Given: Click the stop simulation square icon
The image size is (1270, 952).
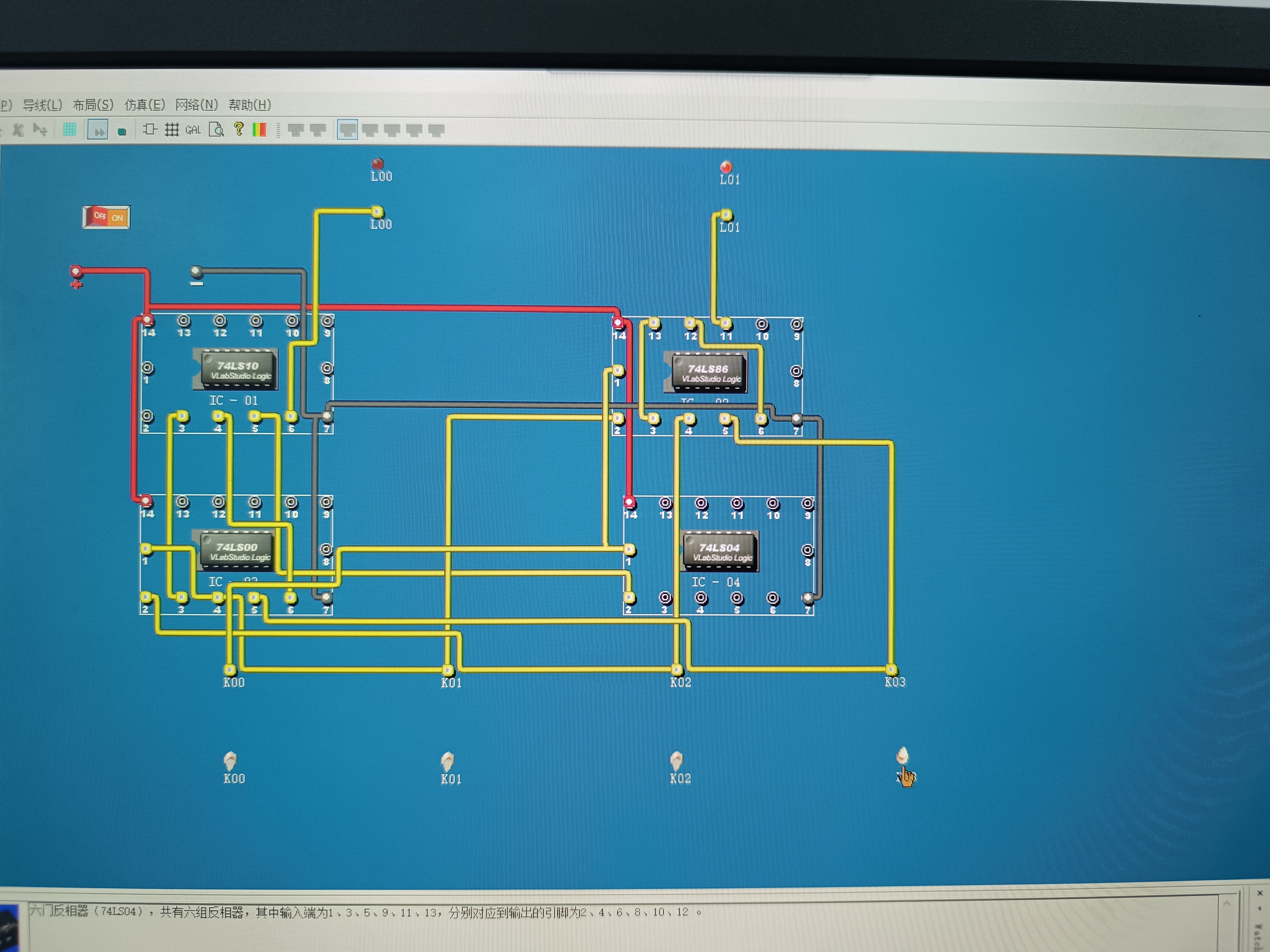Looking at the screenshot, I should [x=122, y=131].
